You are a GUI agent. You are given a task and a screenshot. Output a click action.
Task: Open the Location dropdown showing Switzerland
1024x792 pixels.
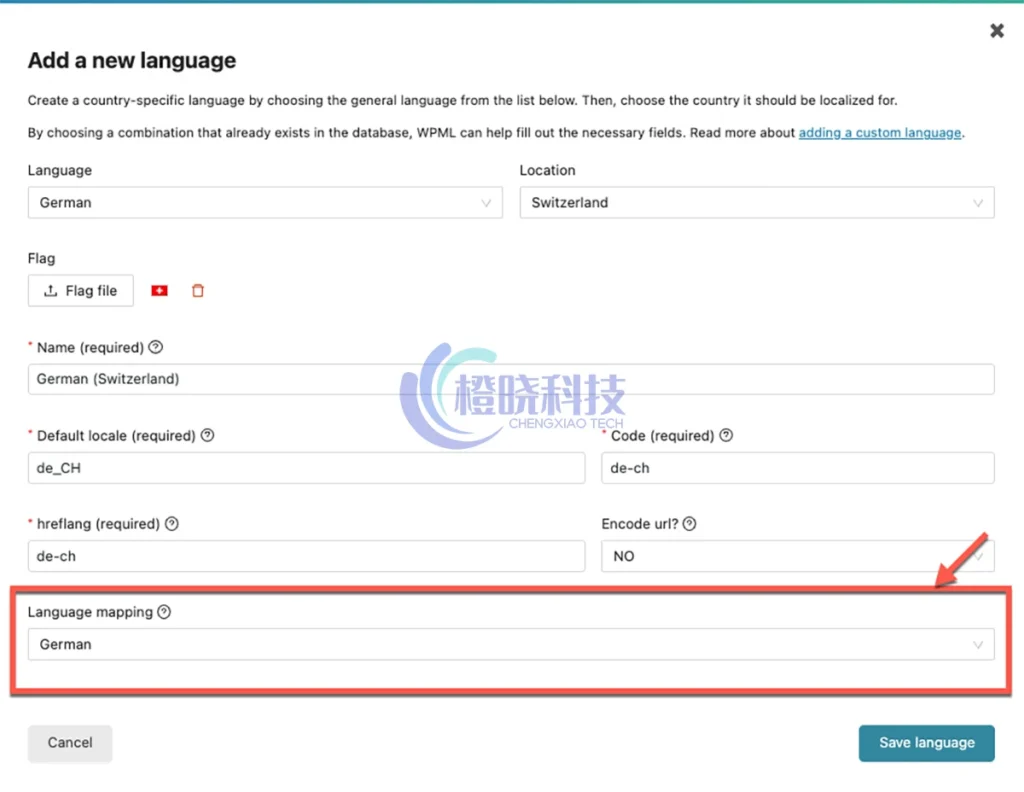(756, 203)
